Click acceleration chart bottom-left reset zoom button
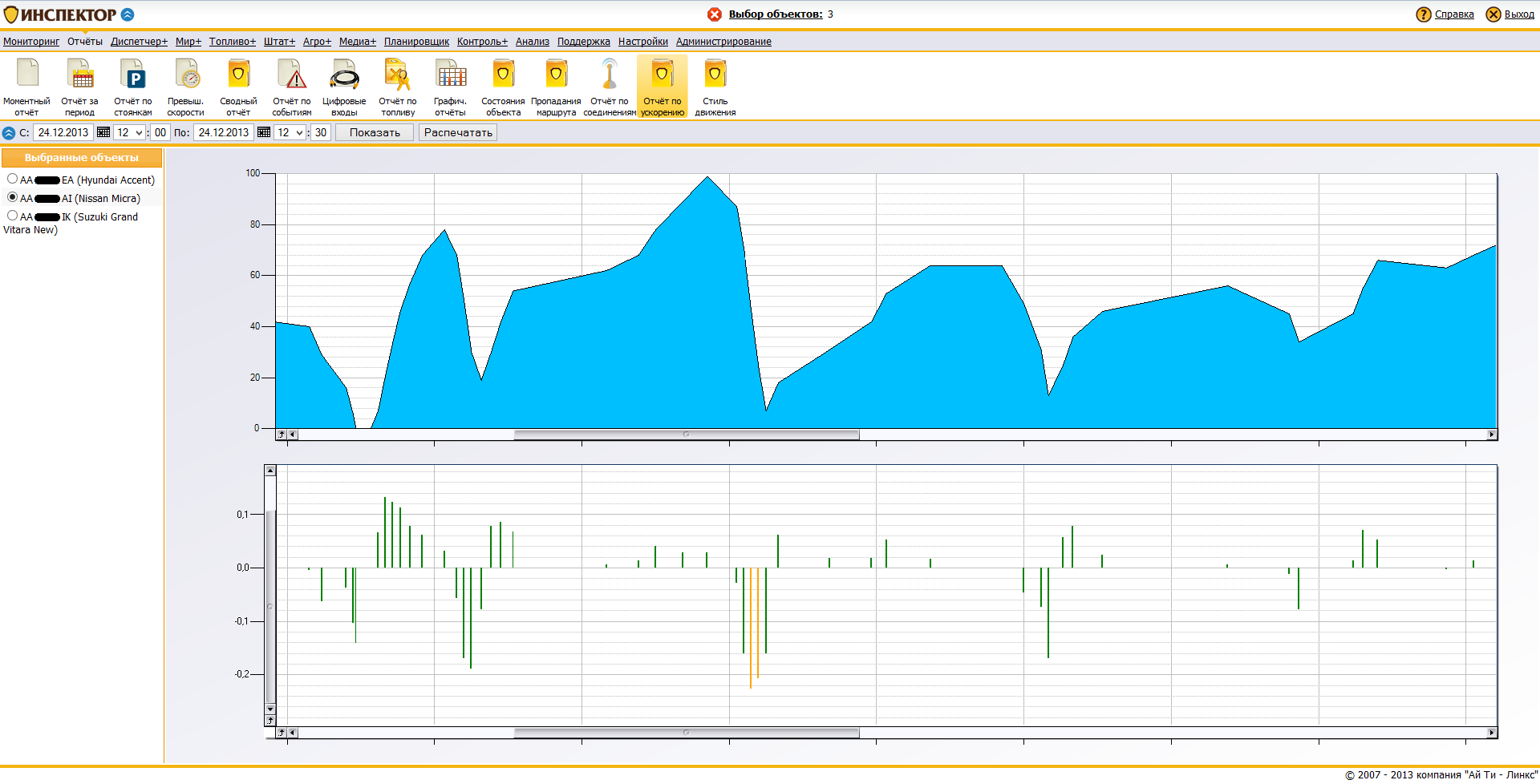Image resolution: width=1540 pixels, height=784 pixels. (282, 733)
